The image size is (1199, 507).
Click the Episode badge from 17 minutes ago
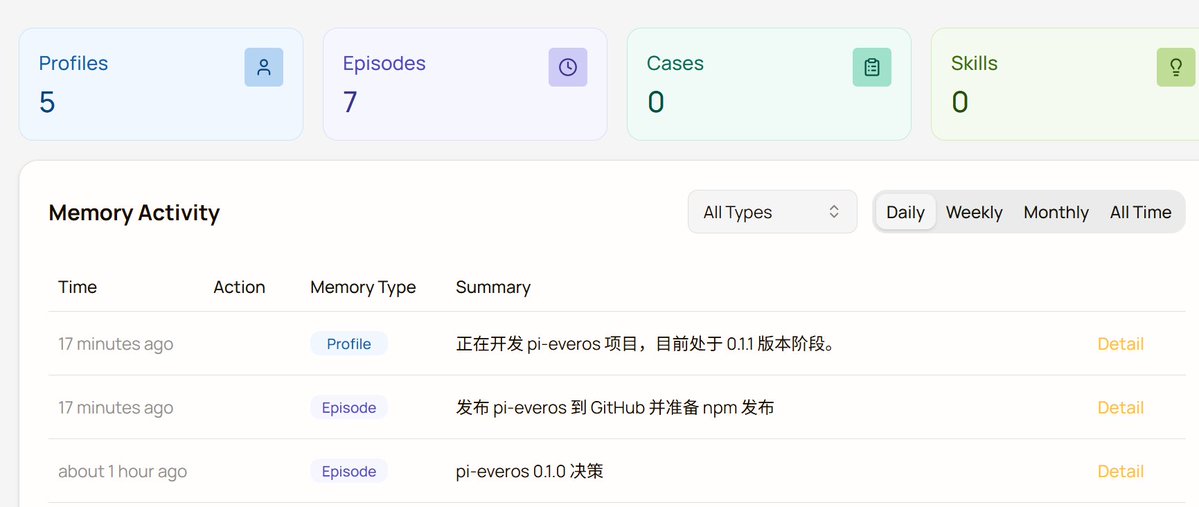[349, 408]
